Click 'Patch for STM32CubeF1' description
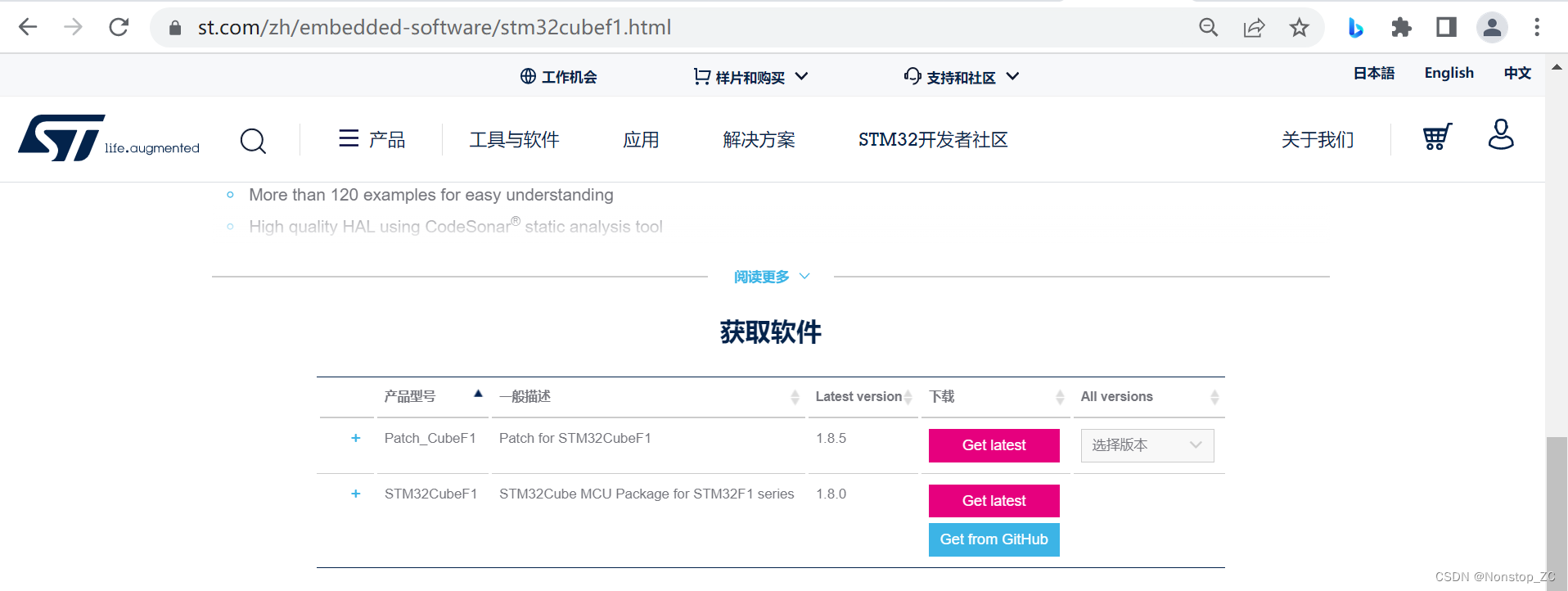The width and height of the screenshot is (1568, 591). 575,438
